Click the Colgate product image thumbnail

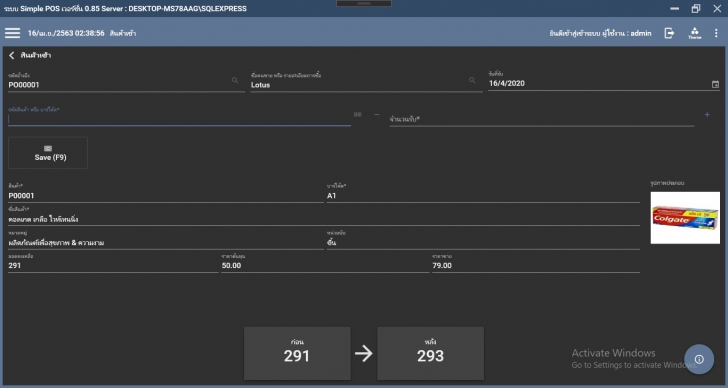point(685,218)
